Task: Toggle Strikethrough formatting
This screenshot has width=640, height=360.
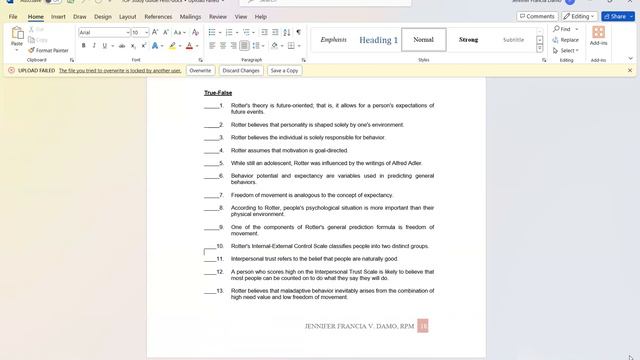Action: tap(122, 46)
